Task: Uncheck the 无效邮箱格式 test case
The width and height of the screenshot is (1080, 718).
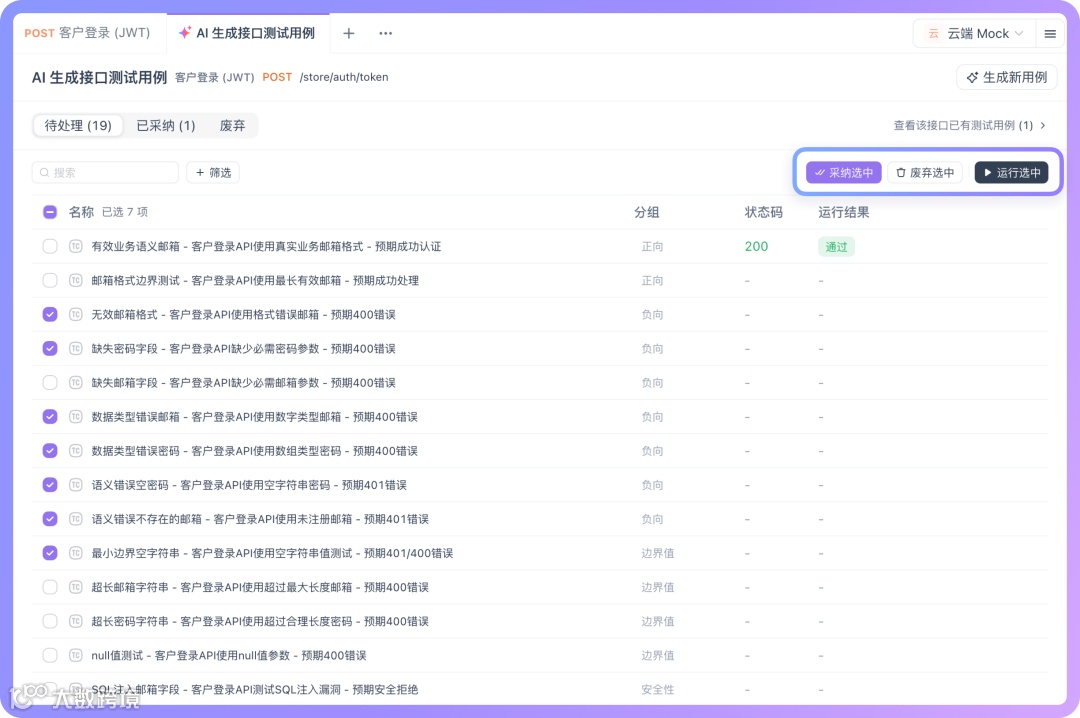Action: coord(50,314)
